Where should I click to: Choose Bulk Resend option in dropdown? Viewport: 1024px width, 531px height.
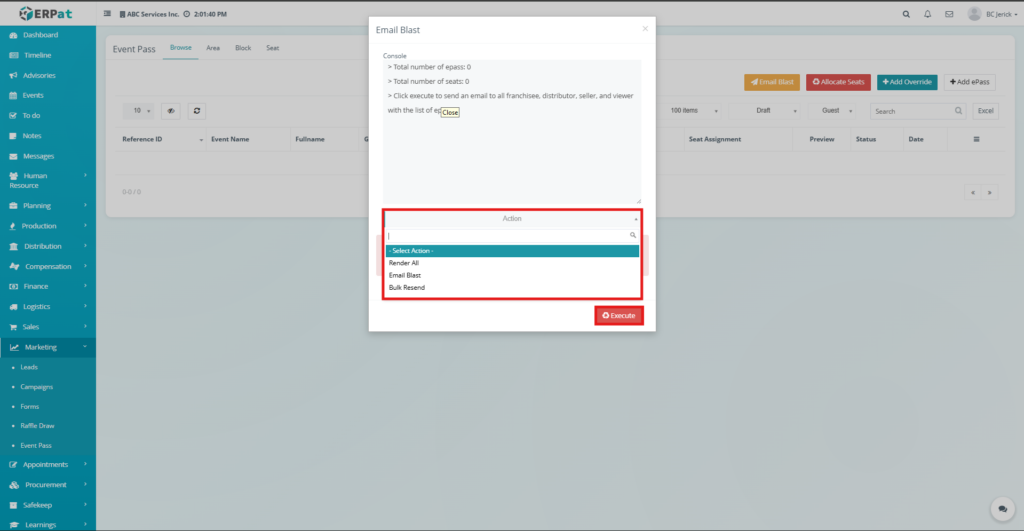coord(407,287)
